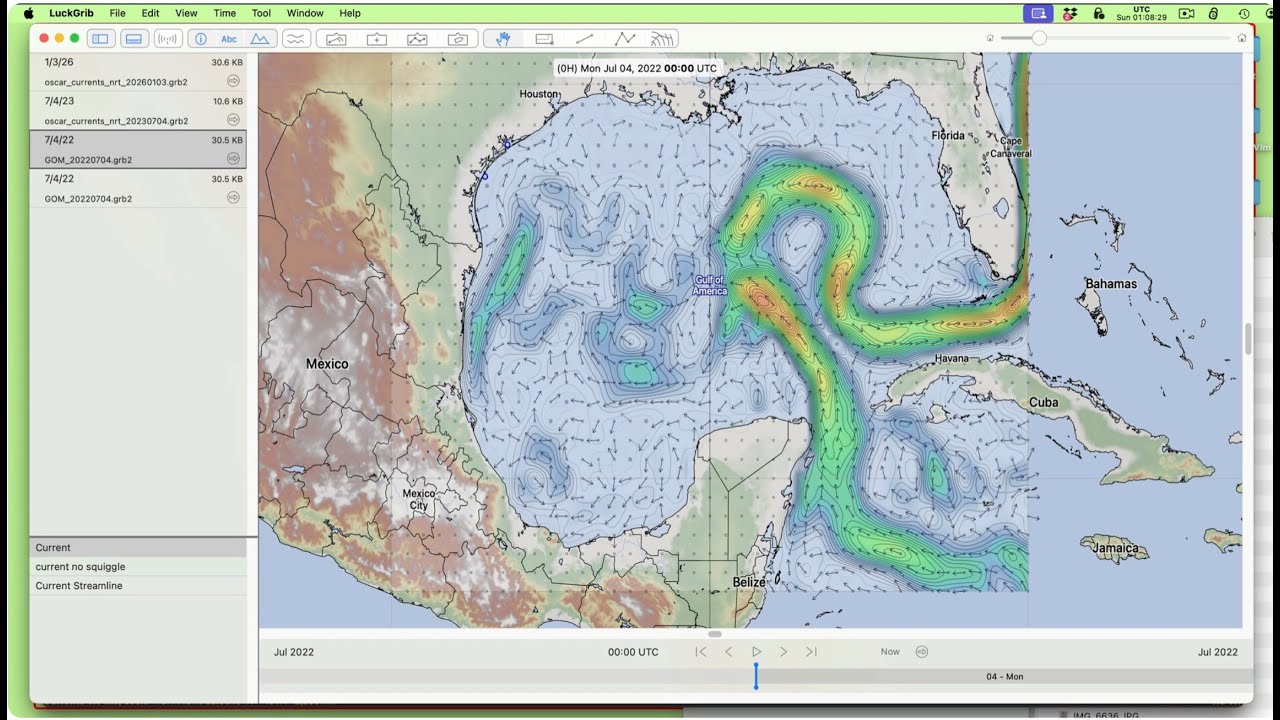1280x720 pixels.
Task: Open the screen recording camera menu bar icon
Action: click(1186, 13)
